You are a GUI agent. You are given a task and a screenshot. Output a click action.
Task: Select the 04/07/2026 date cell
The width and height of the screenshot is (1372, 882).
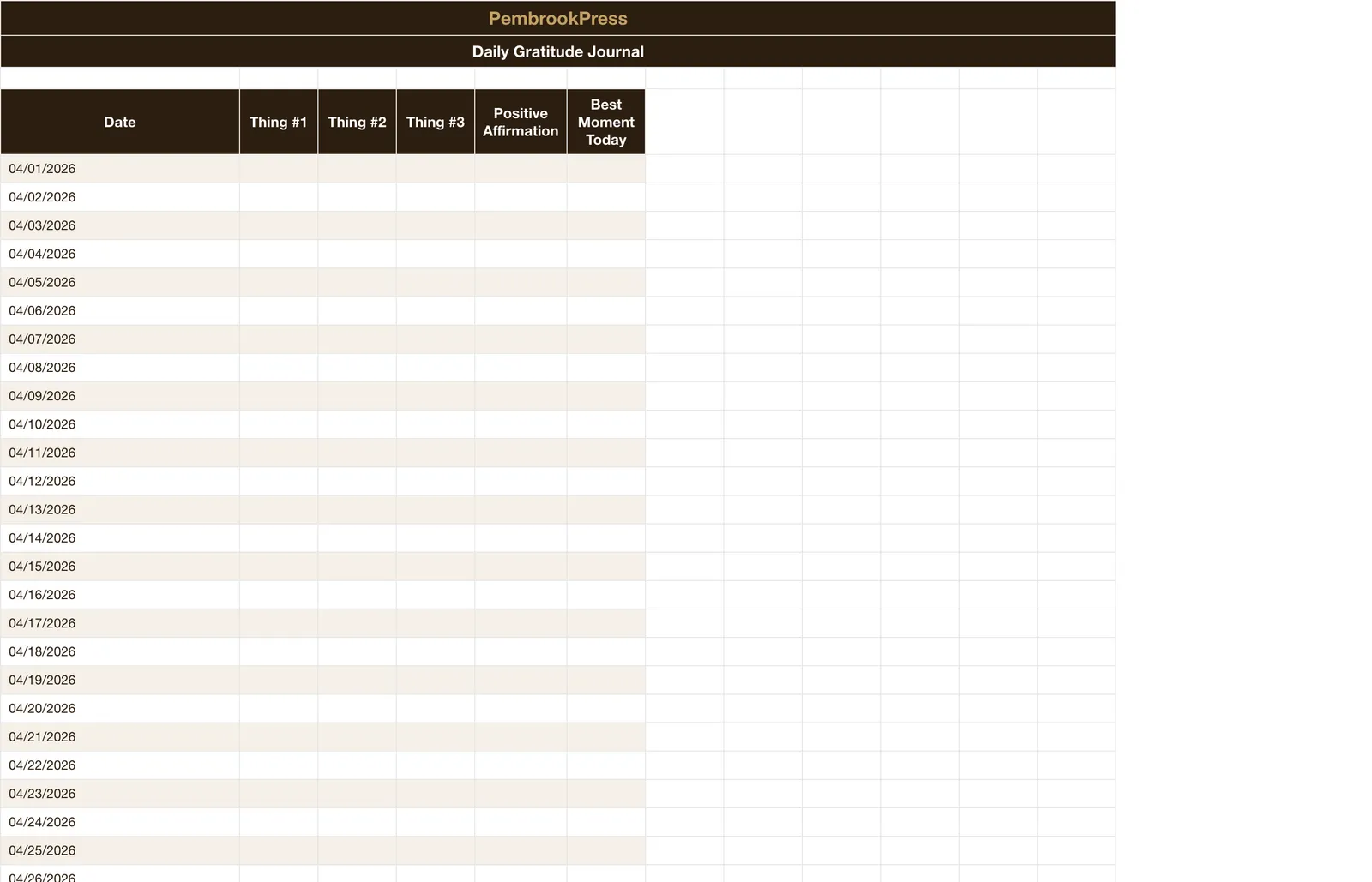click(x=120, y=339)
